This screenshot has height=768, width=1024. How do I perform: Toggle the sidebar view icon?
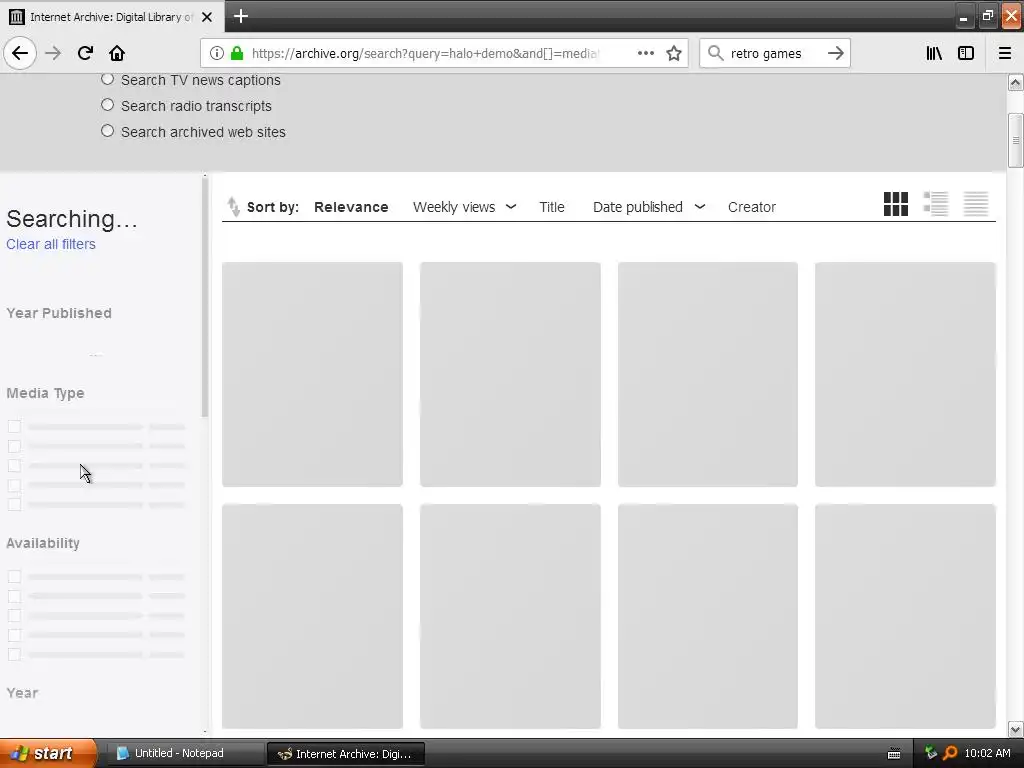966,54
